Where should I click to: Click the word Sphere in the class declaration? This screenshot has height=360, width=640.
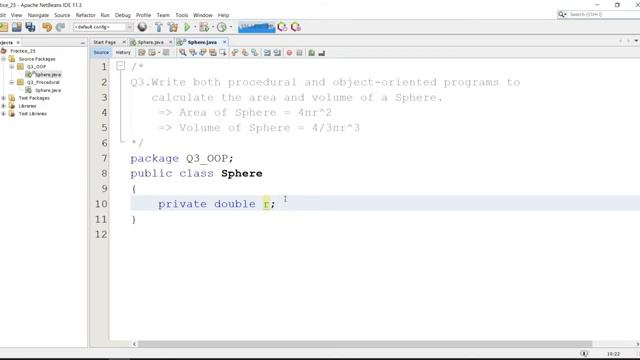point(242,173)
